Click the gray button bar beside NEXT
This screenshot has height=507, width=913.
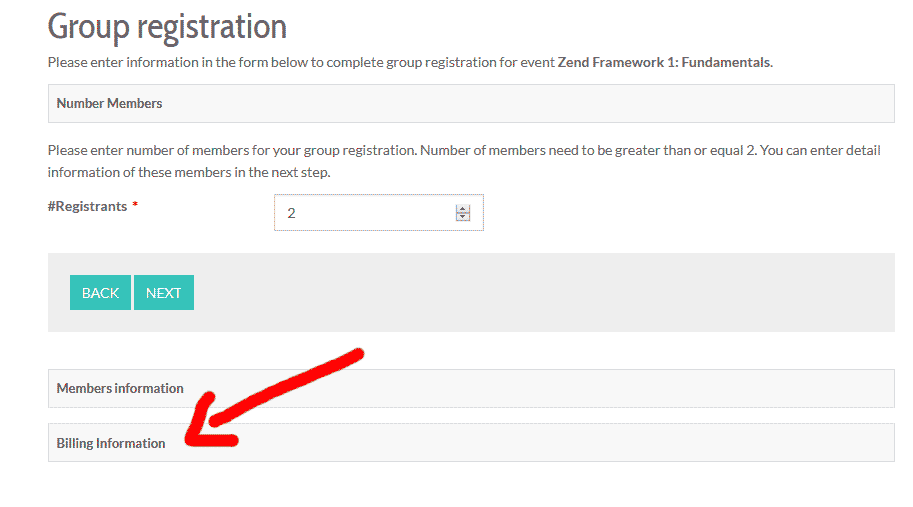(x=540, y=292)
